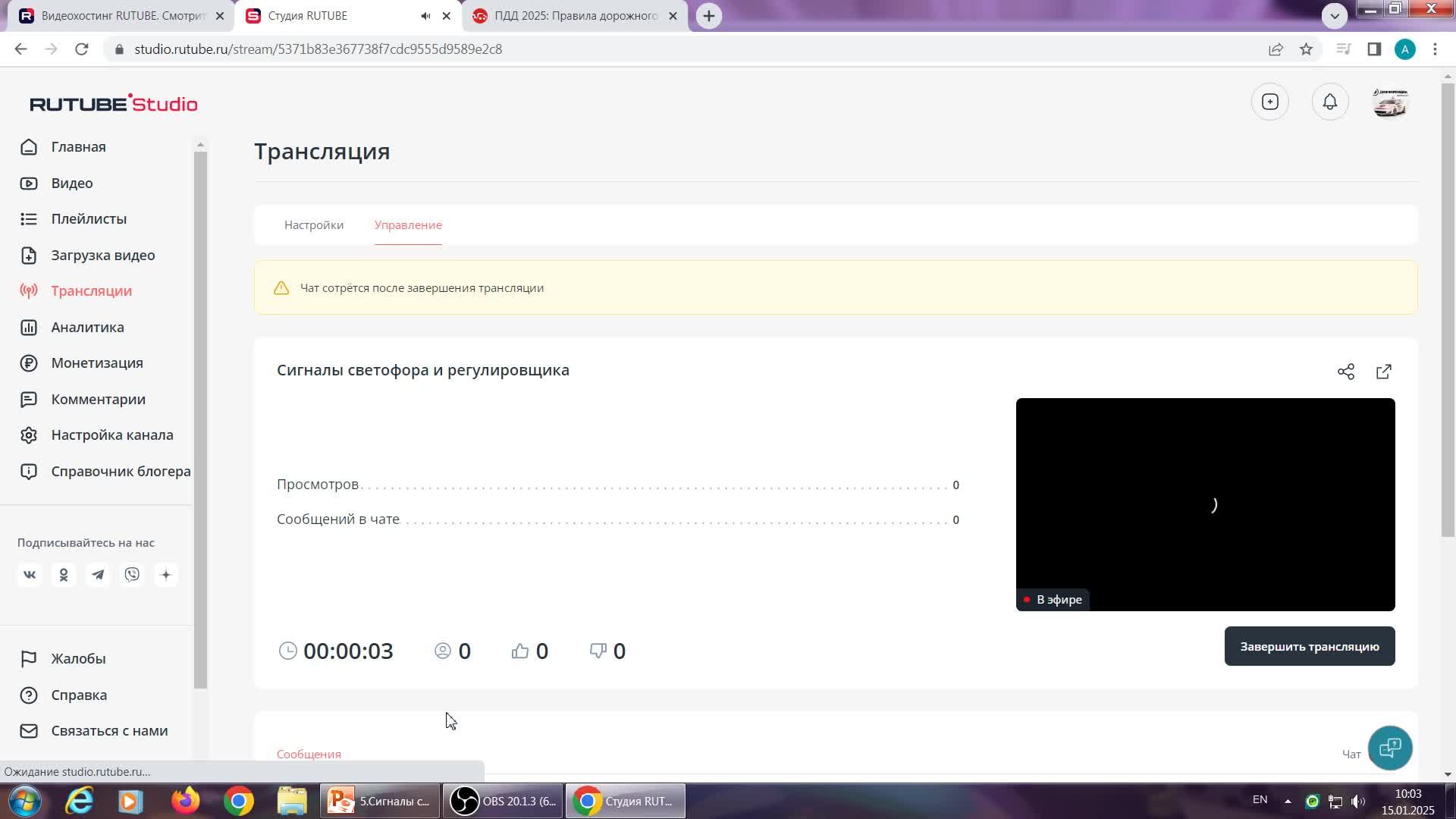This screenshot has height=819, width=1456.
Task: Open the support chat floating button
Action: (x=1389, y=748)
